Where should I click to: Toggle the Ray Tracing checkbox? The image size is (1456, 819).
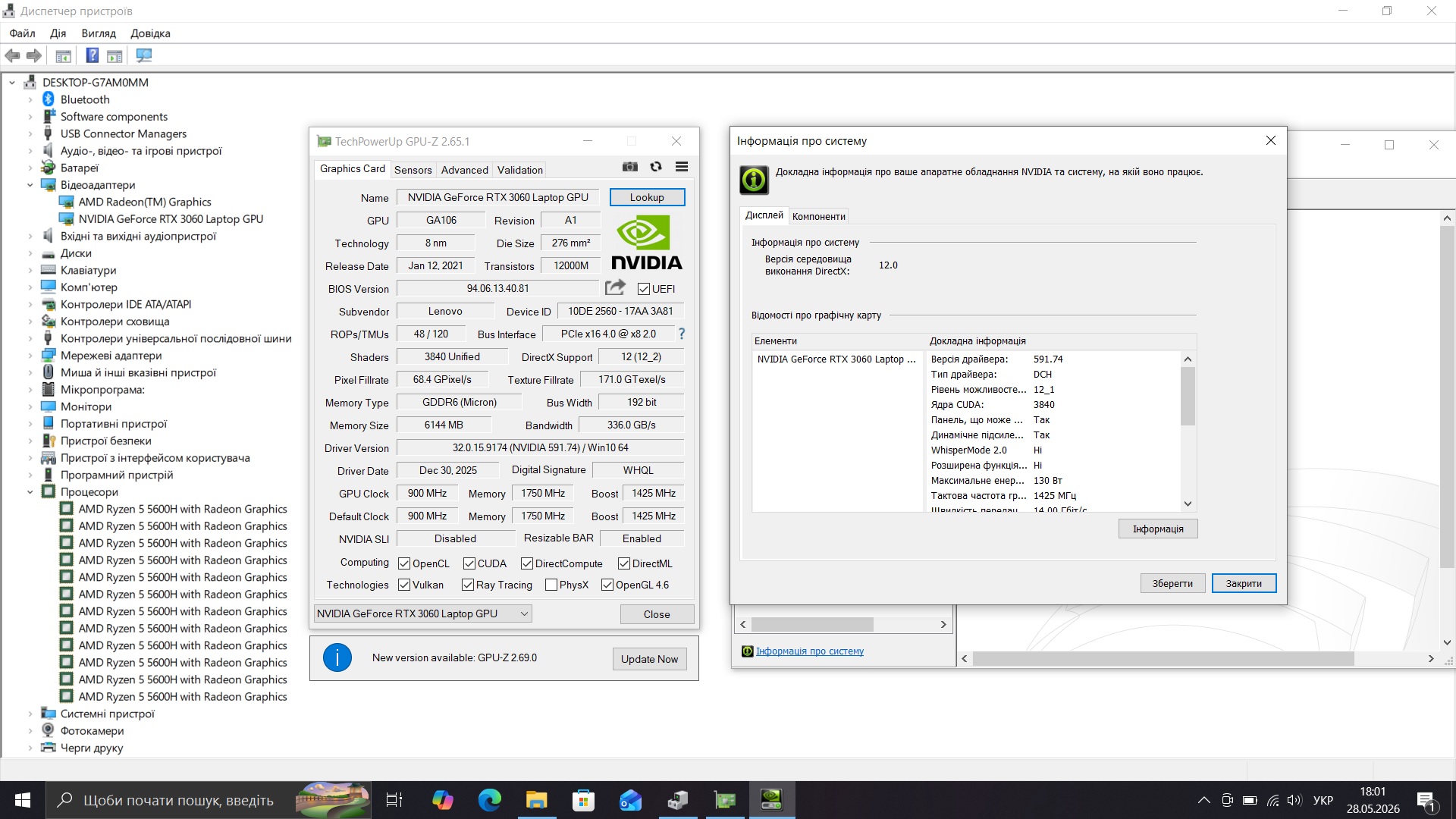pos(468,585)
